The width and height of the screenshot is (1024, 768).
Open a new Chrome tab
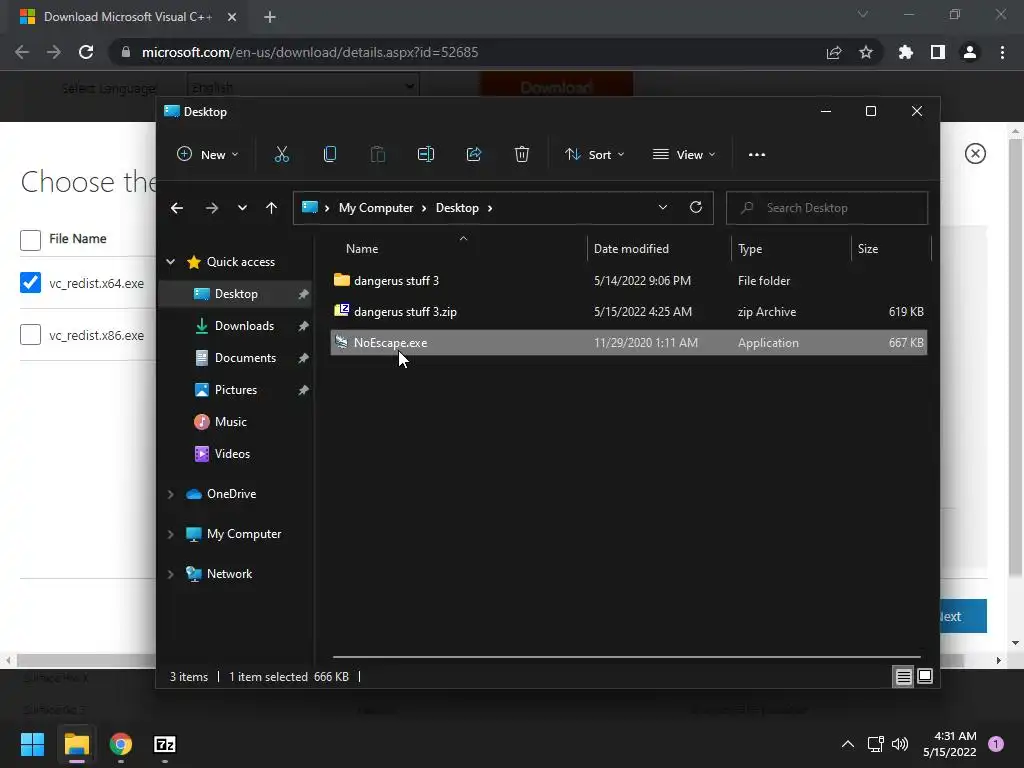tap(270, 18)
